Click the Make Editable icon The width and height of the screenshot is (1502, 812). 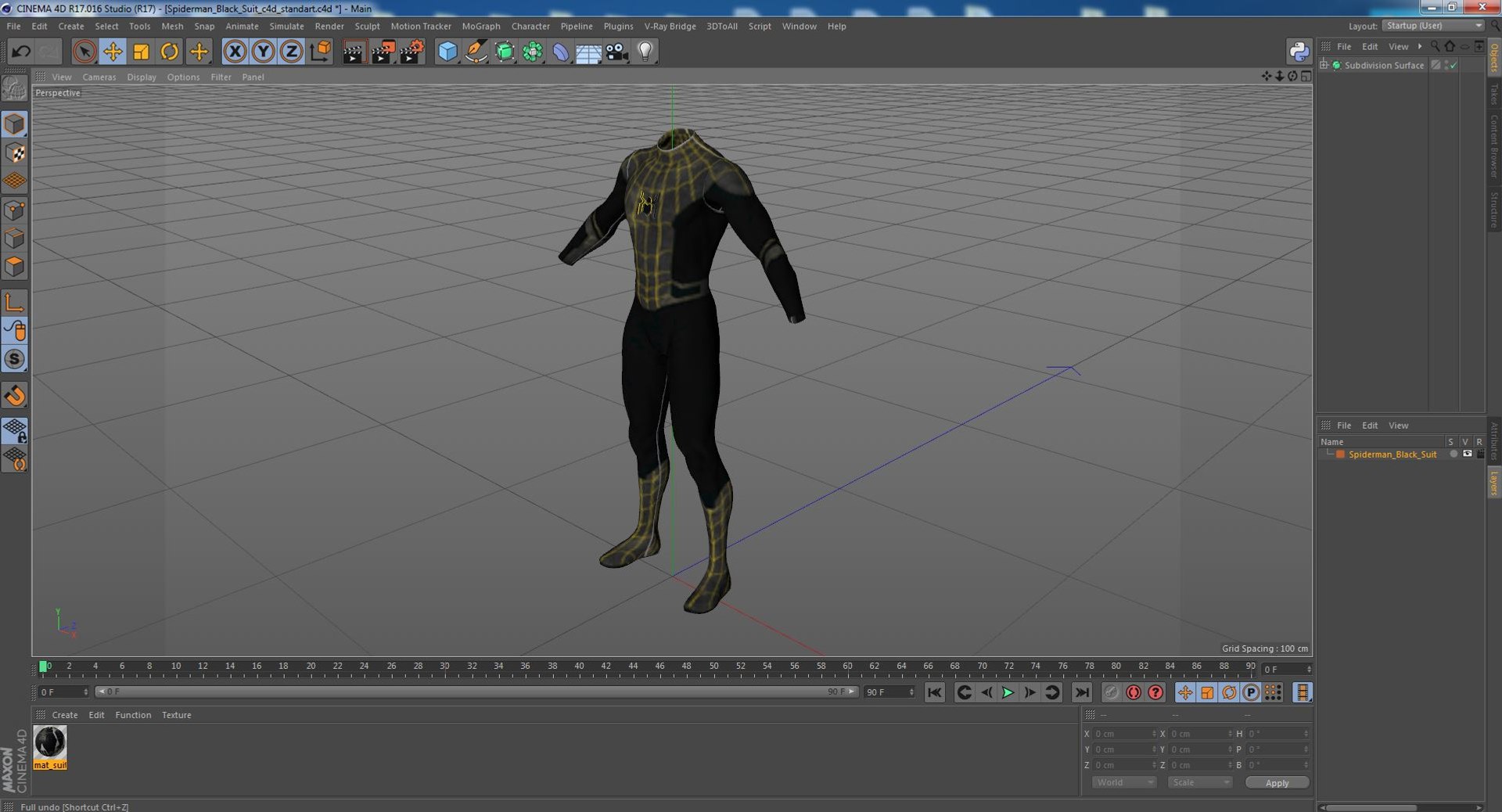pos(14,88)
